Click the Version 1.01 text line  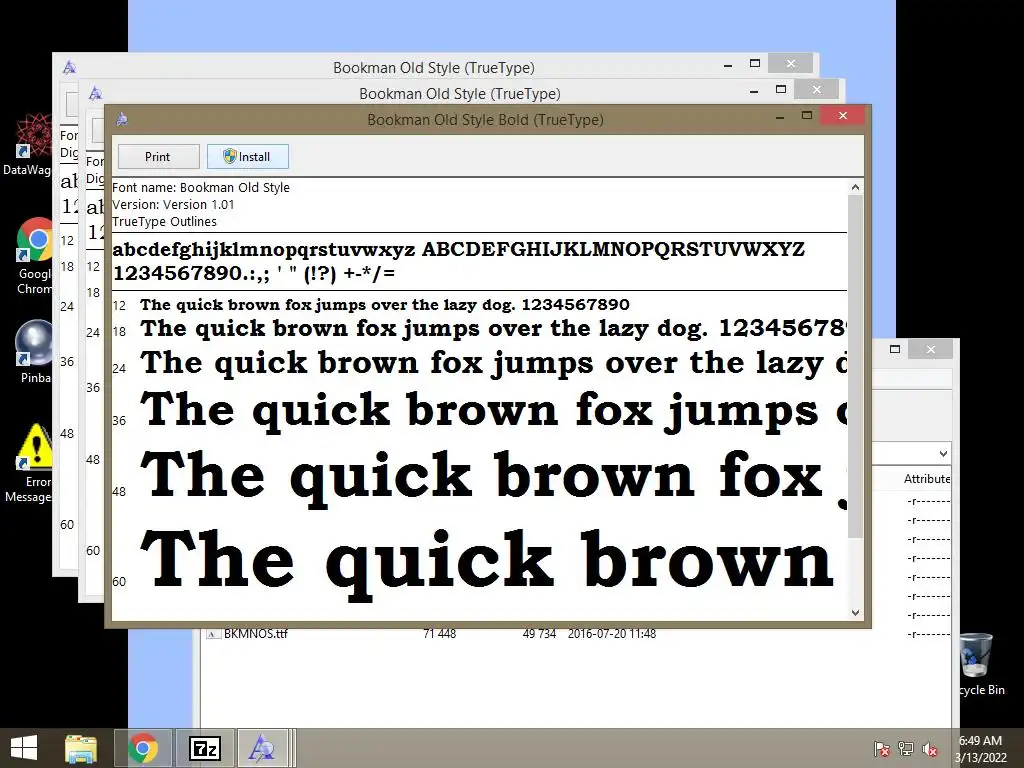(173, 204)
